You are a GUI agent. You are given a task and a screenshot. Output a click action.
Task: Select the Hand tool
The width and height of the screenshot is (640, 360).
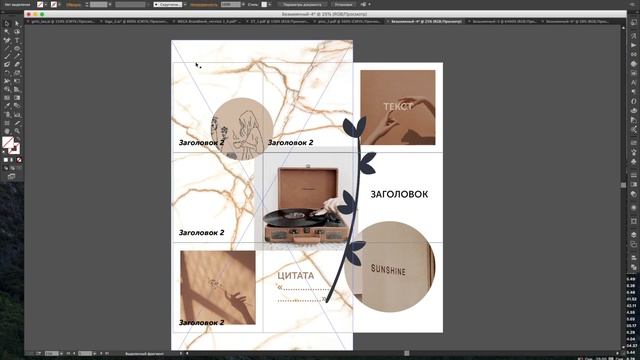(7, 131)
